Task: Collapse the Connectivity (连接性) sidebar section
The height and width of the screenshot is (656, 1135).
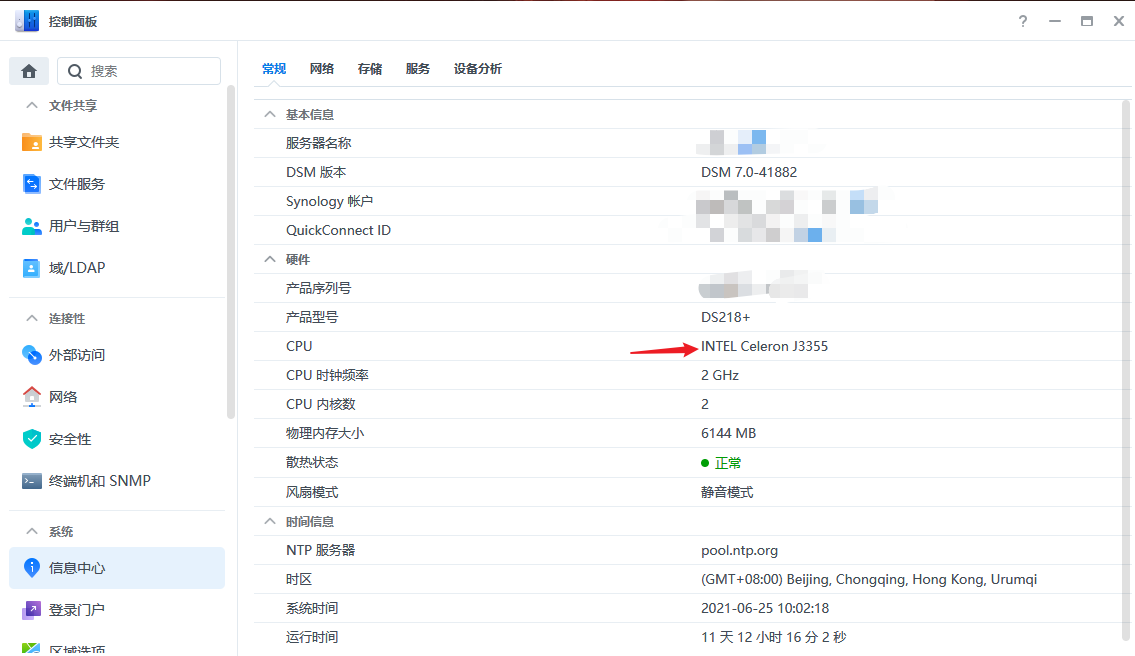Action: coord(31,318)
